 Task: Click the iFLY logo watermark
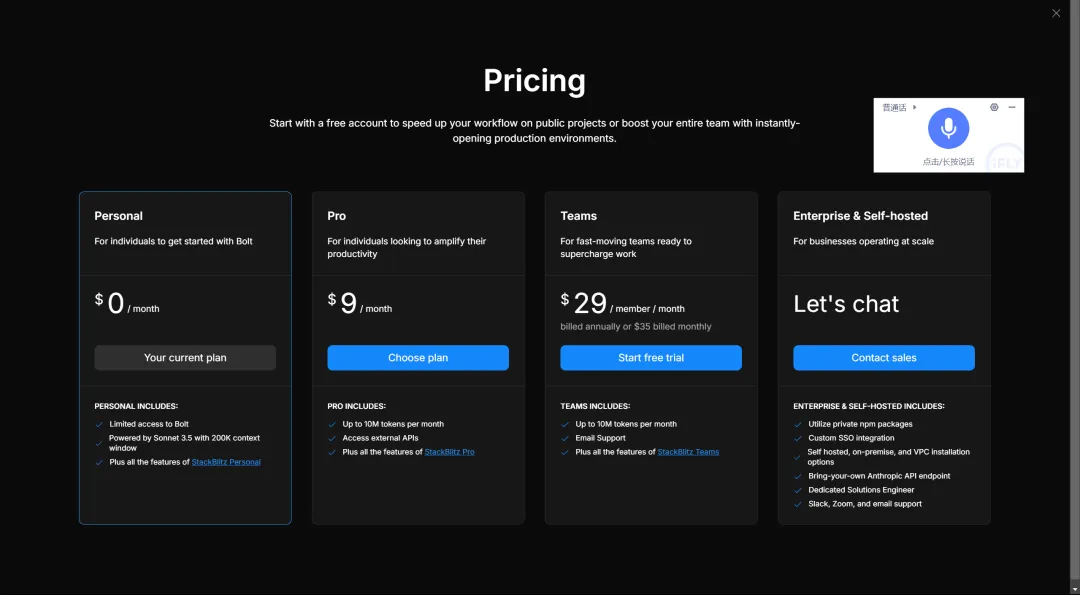tap(1006, 159)
